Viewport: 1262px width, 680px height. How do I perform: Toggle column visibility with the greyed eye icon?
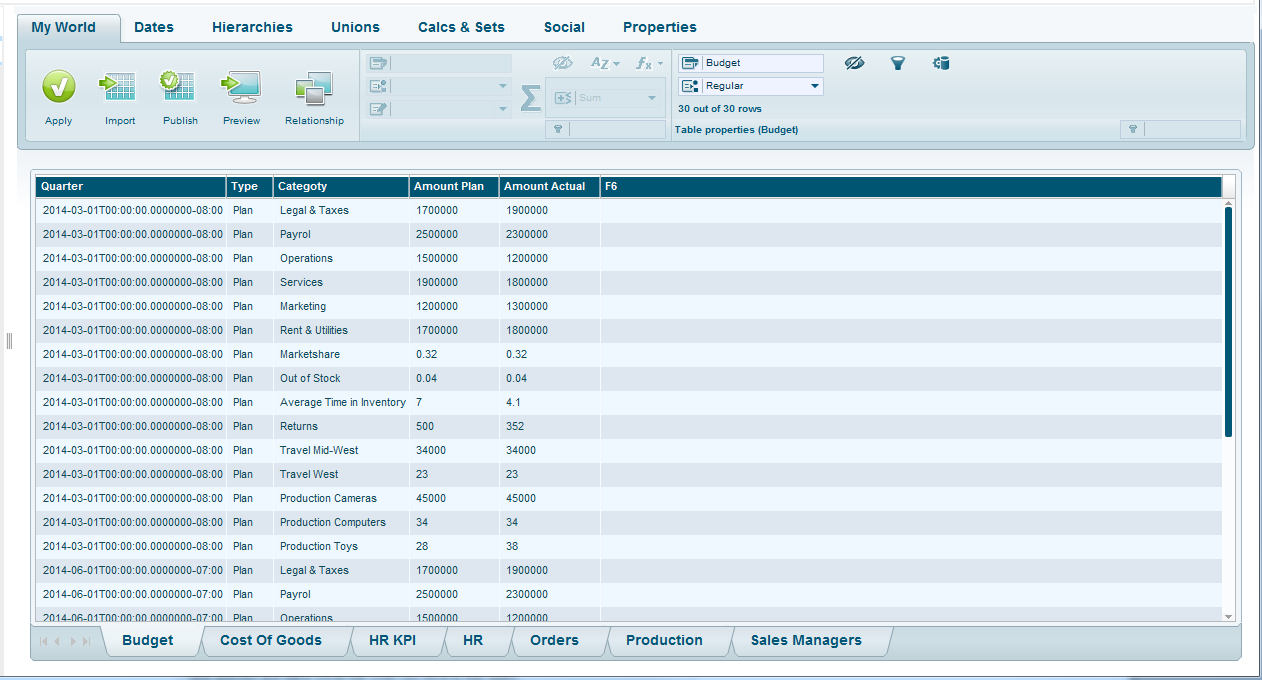click(562, 63)
